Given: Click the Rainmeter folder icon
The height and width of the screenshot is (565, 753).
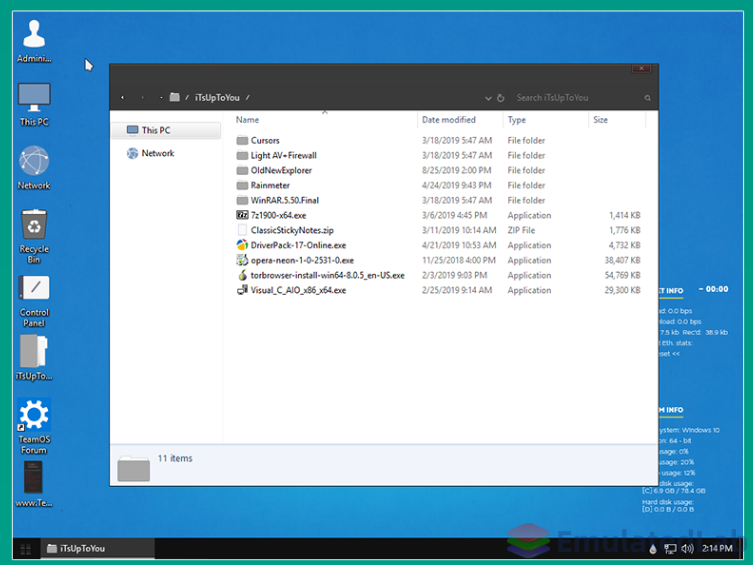Looking at the screenshot, I should click(x=243, y=185).
